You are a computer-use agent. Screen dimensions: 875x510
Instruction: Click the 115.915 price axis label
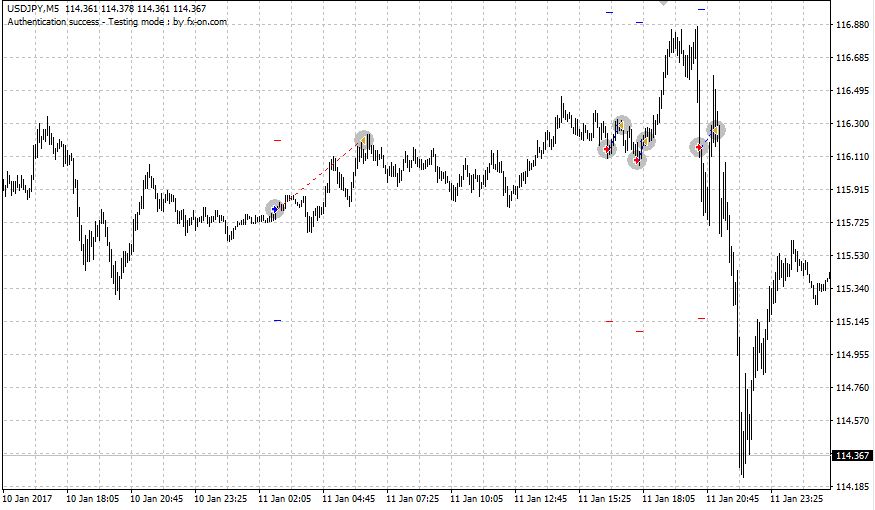click(853, 190)
